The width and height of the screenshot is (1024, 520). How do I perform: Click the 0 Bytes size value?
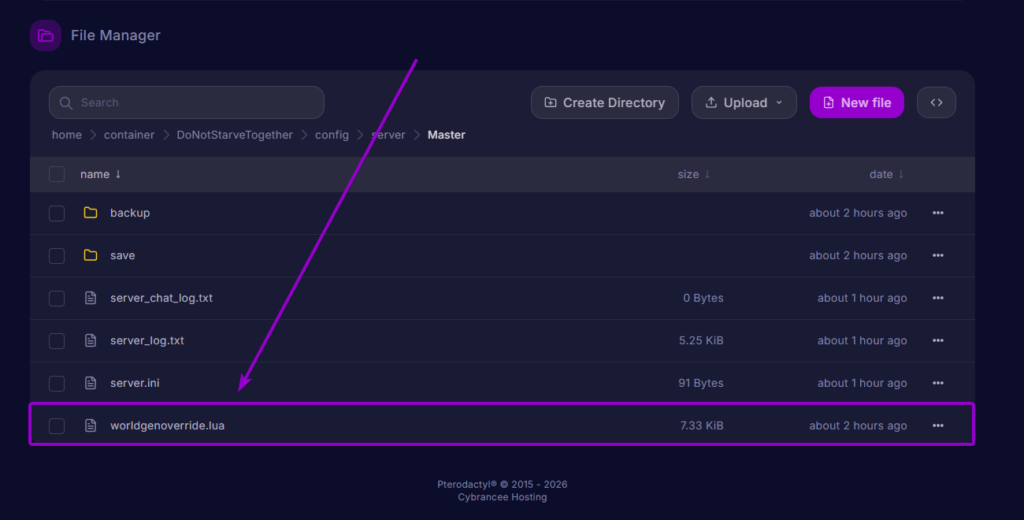tap(703, 298)
